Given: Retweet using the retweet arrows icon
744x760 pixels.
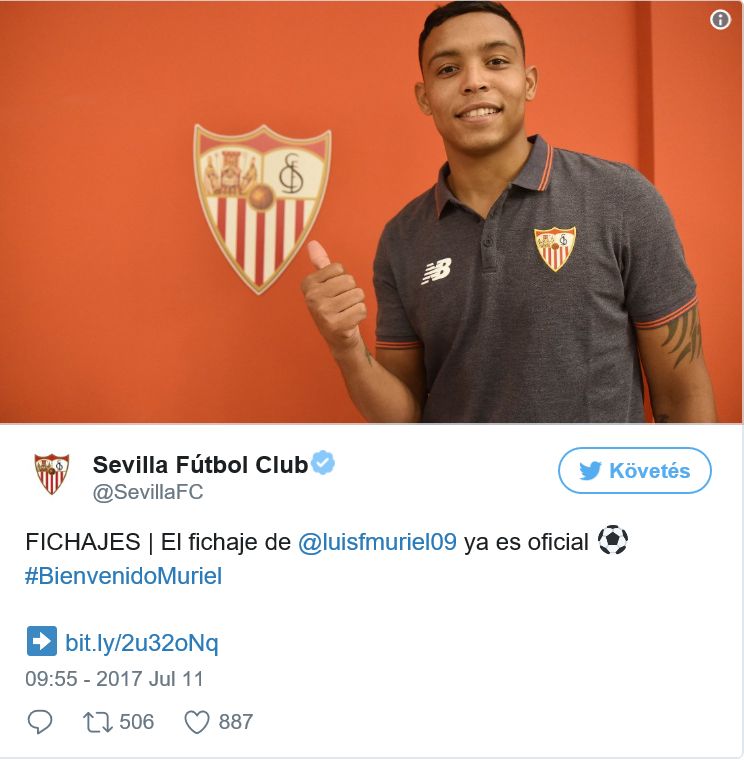Looking at the screenshot, I should click(x=98, y=722).
